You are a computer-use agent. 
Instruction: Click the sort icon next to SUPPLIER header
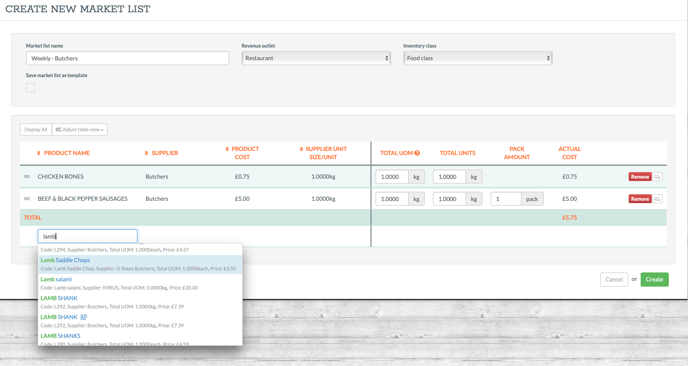pyautogui.click(x=147, y=153)
